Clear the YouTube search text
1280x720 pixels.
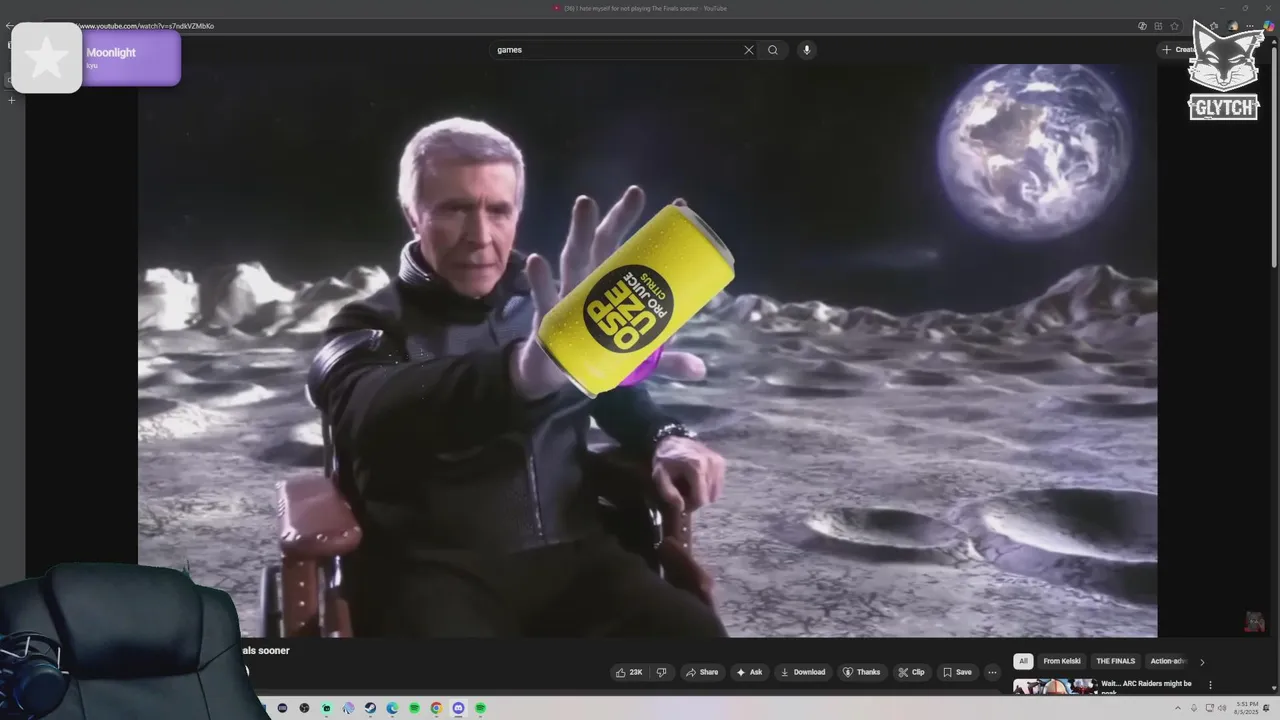point(748,50)
